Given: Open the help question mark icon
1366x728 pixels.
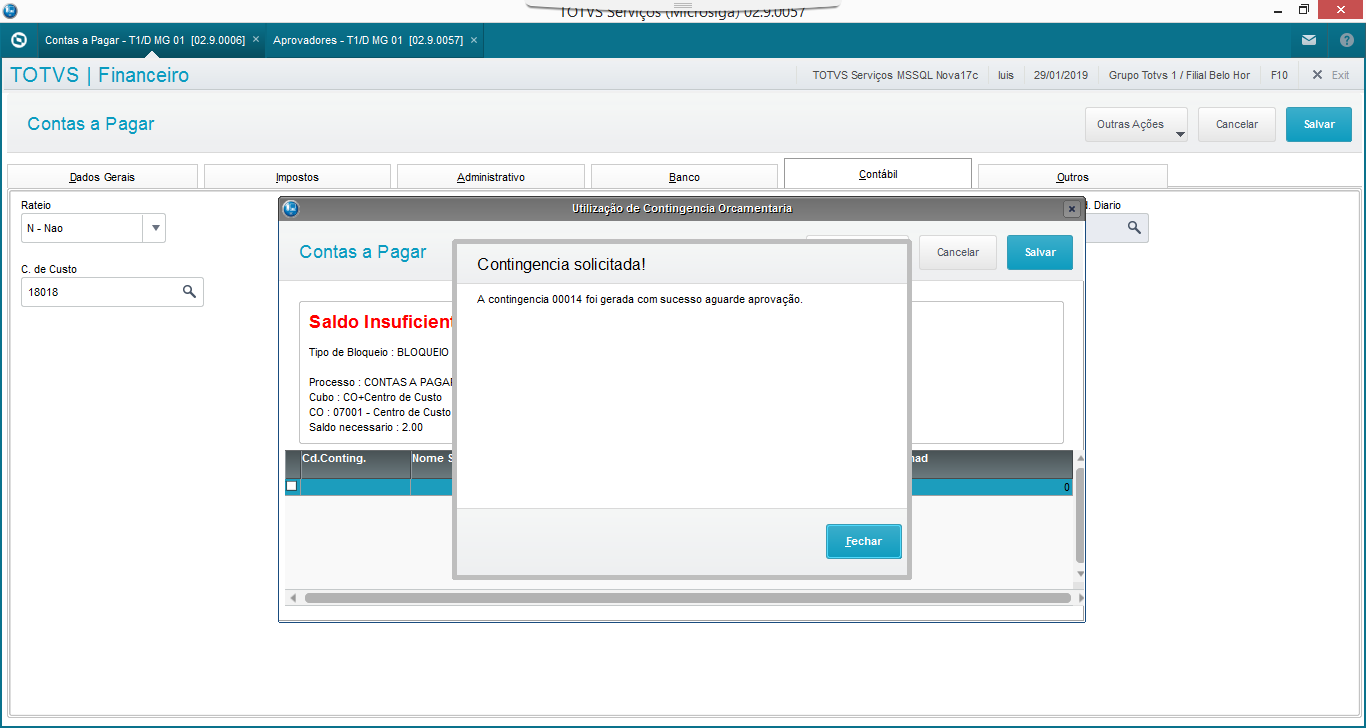Looking at the screenshot, I should 1346,40.
